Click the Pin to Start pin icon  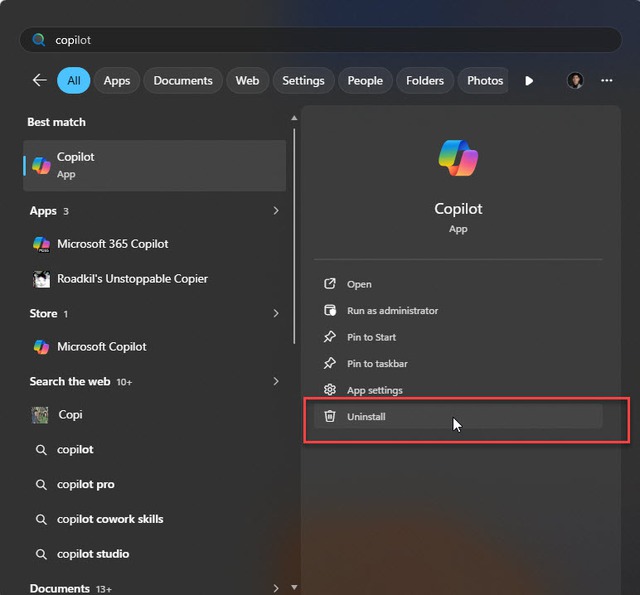[x=330, y=337]
